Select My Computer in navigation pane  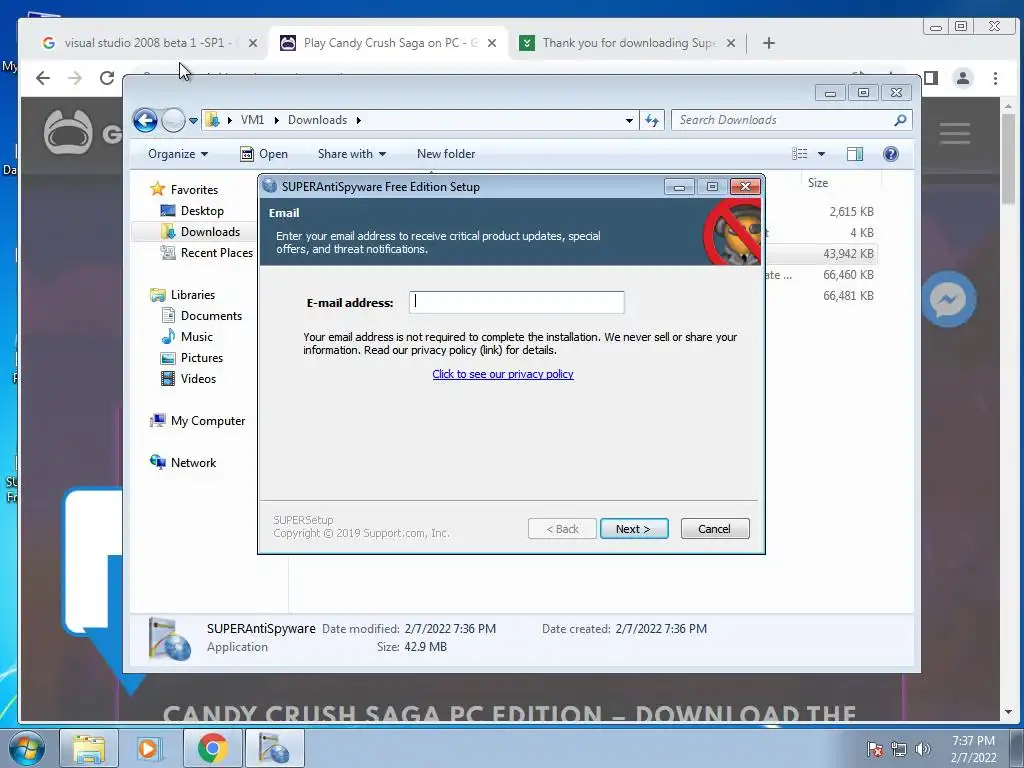click(x=198, y=421)
